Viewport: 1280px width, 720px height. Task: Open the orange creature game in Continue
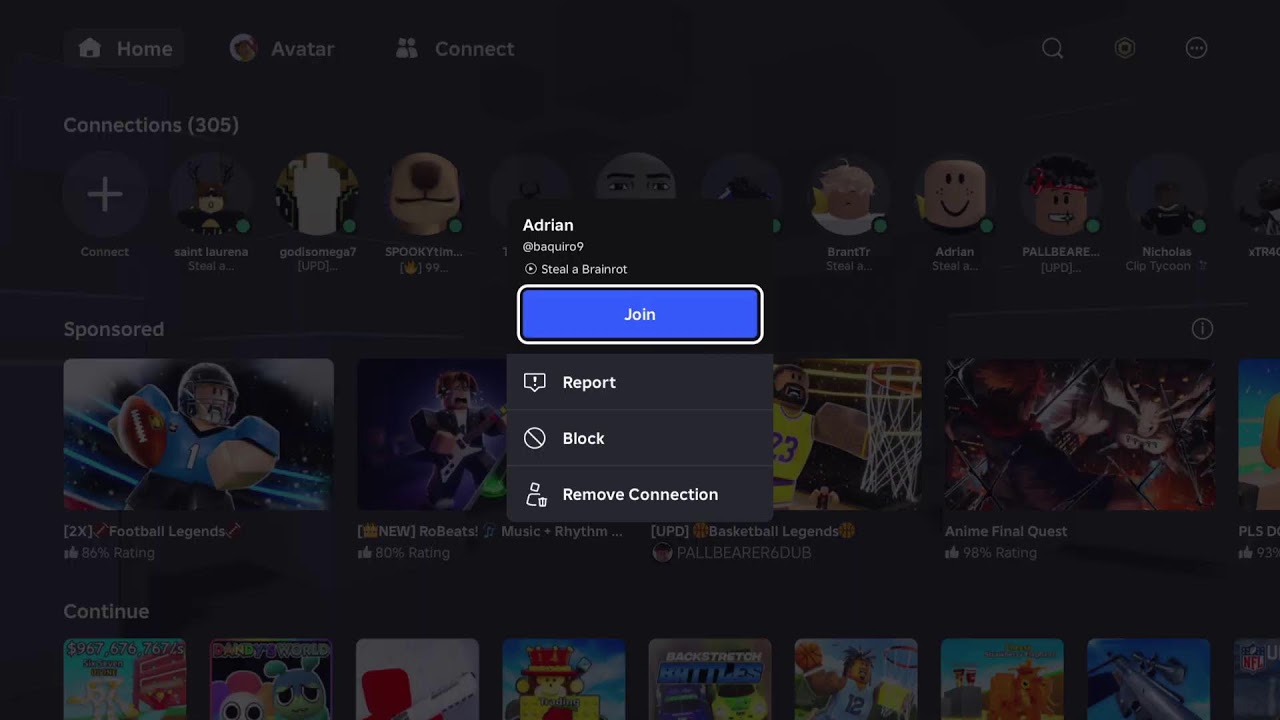point(1002,679)
